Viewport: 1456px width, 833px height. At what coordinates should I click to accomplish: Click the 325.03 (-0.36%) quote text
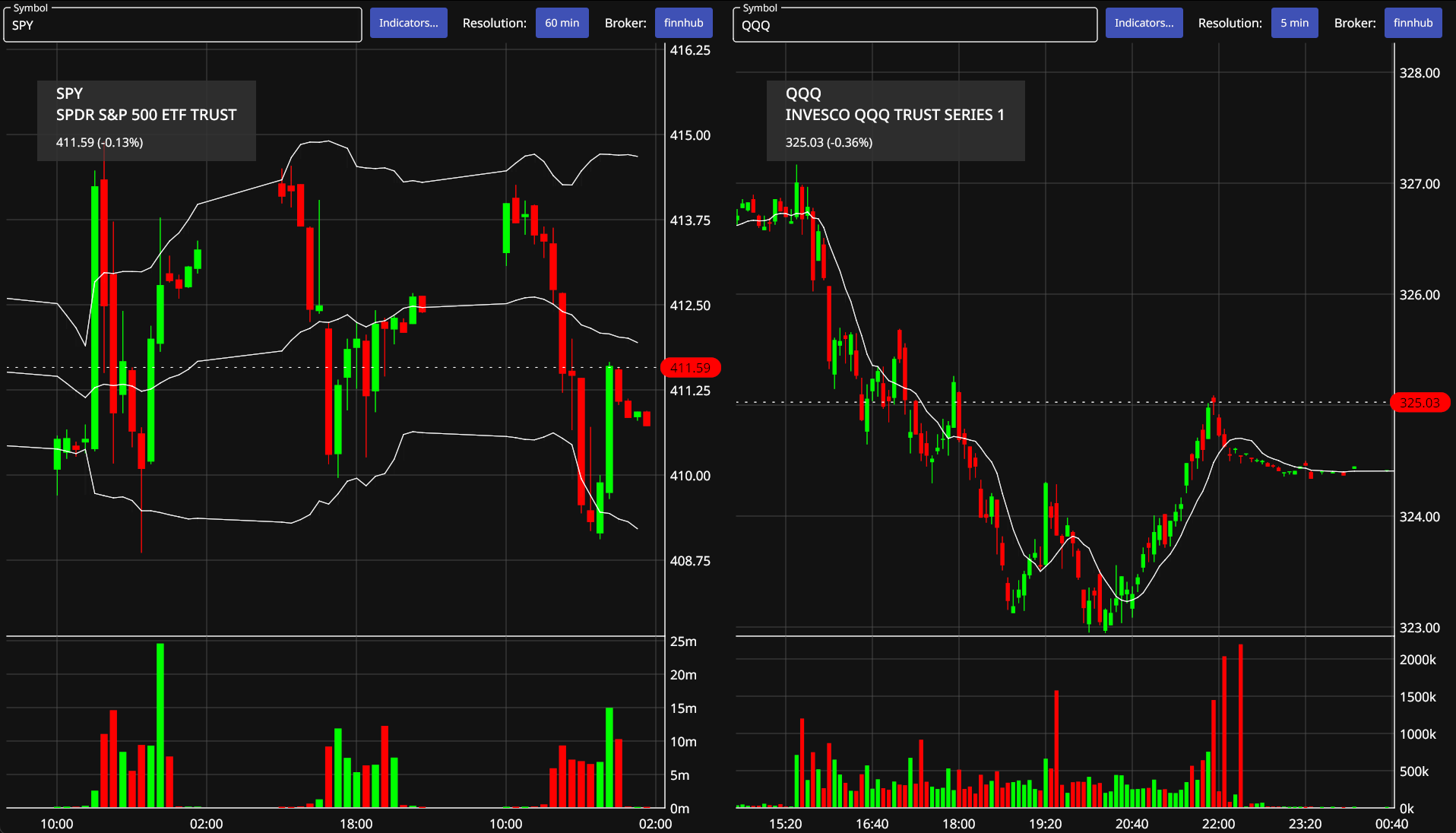coord(829,142)
